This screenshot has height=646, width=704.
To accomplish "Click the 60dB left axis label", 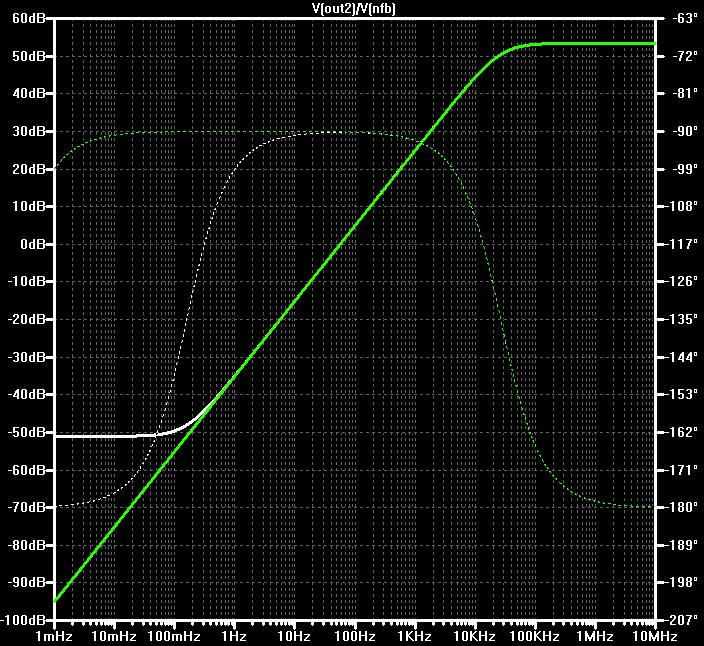I will pyautogui.click(x=28, y=18).
